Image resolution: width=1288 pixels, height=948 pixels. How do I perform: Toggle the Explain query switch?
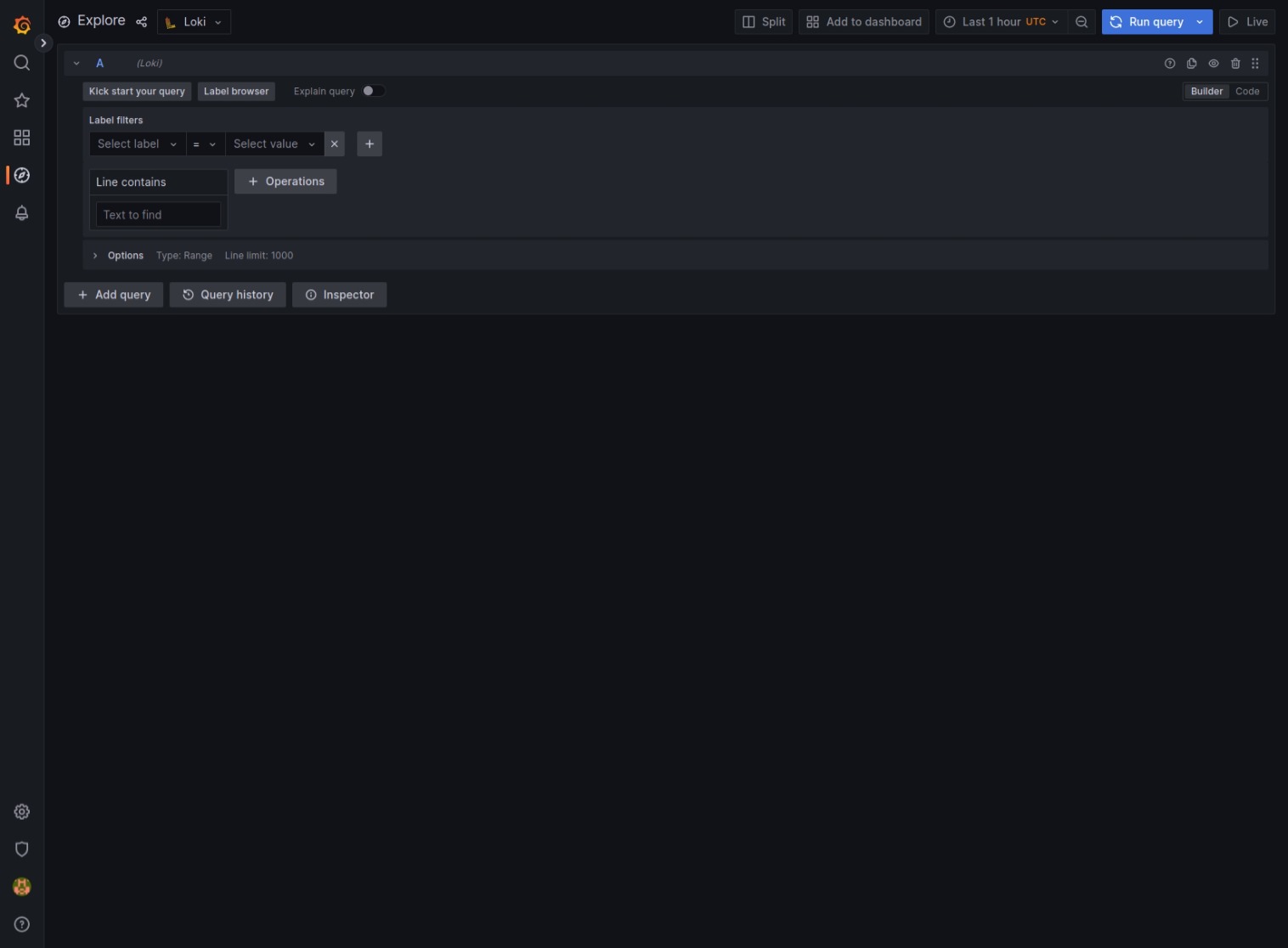[x=373, y=91]
